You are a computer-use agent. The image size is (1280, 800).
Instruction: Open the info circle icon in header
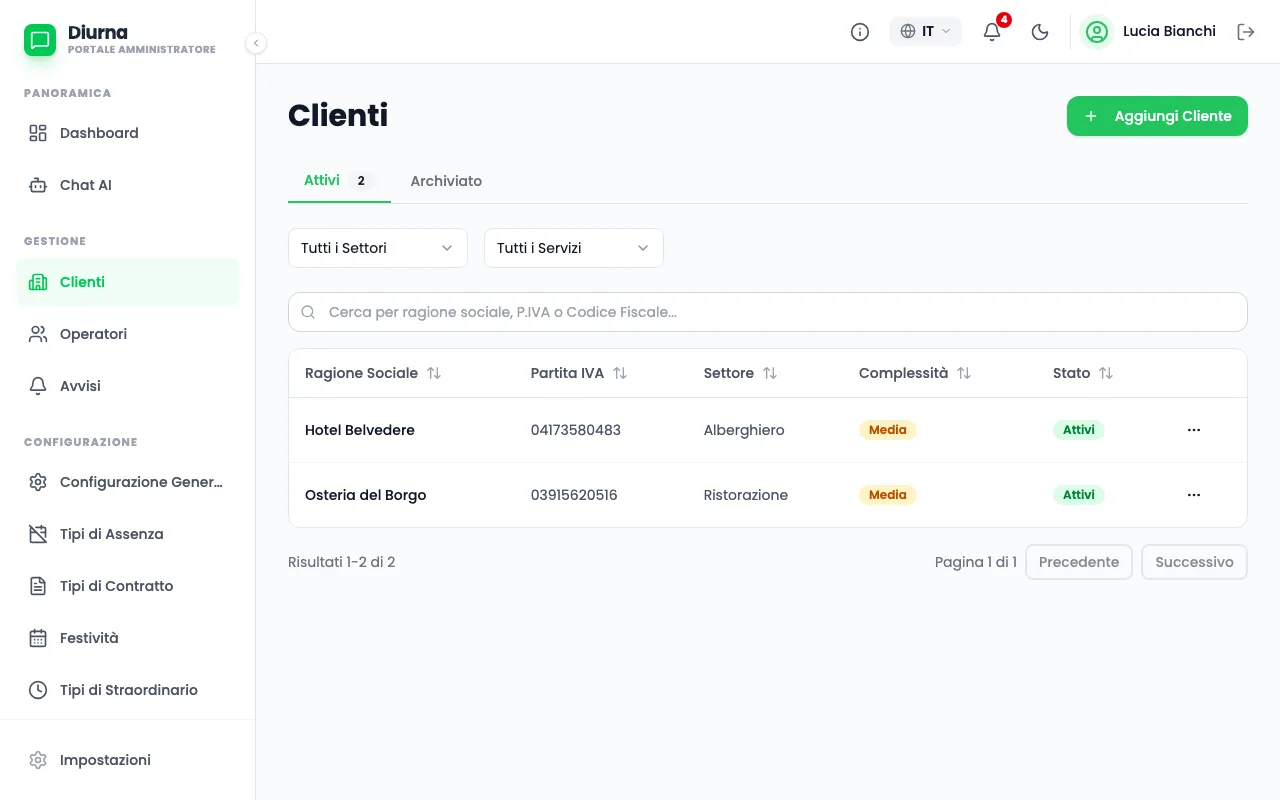pyautogui.click(x=860, y=32)
